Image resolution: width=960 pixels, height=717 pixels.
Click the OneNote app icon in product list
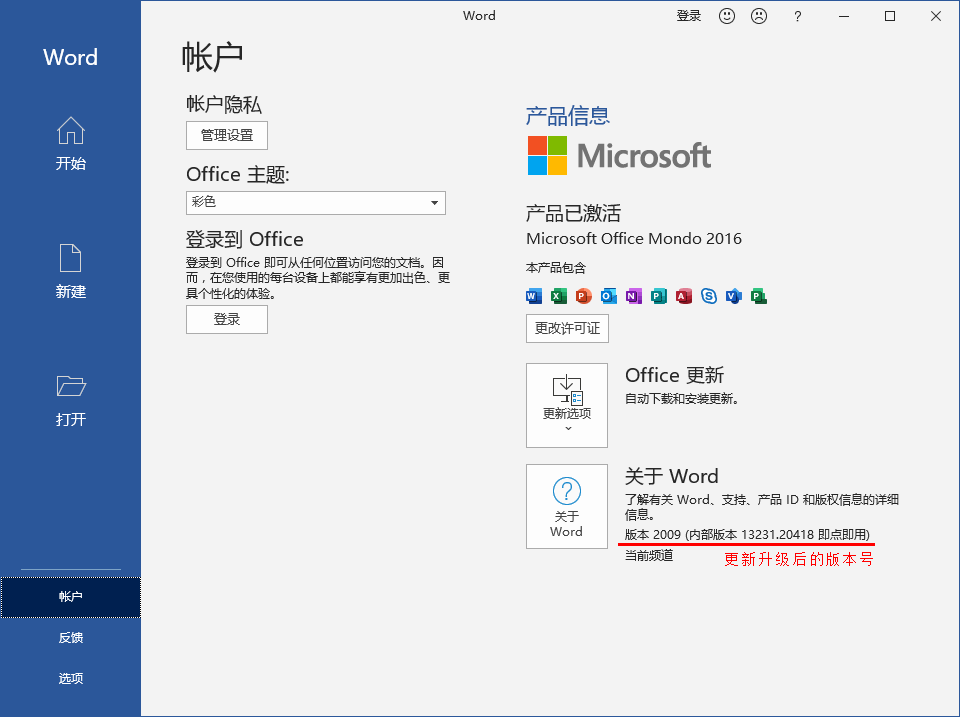click(634, 296)
